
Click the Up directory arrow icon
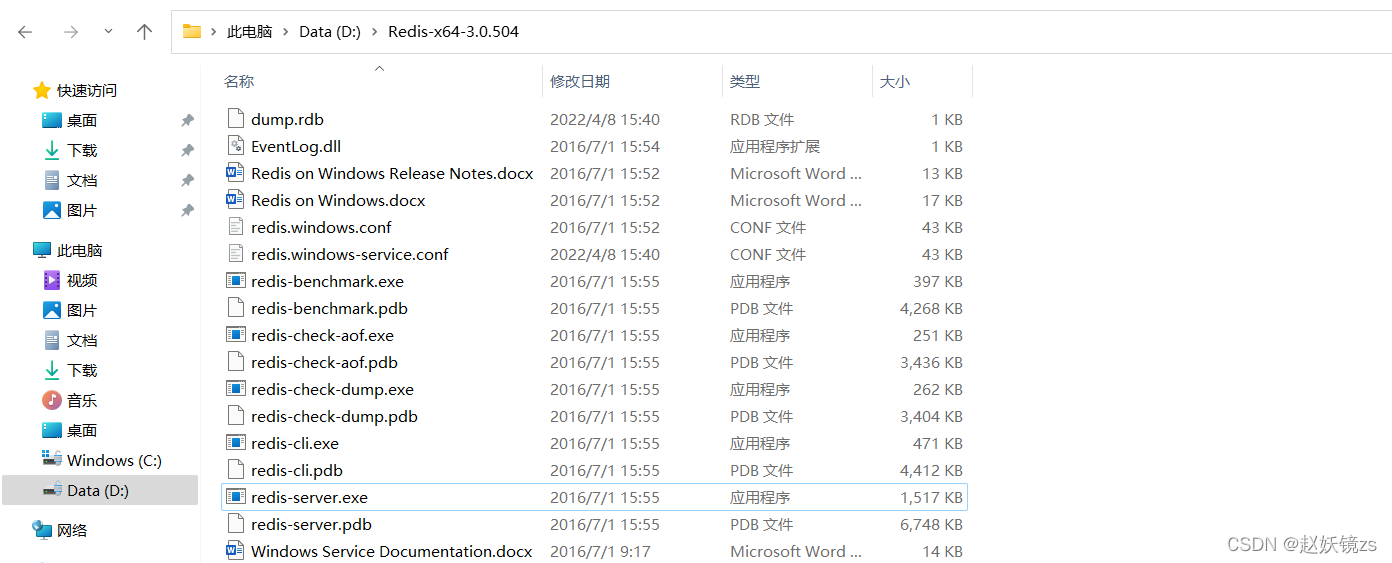coord(144,32)
